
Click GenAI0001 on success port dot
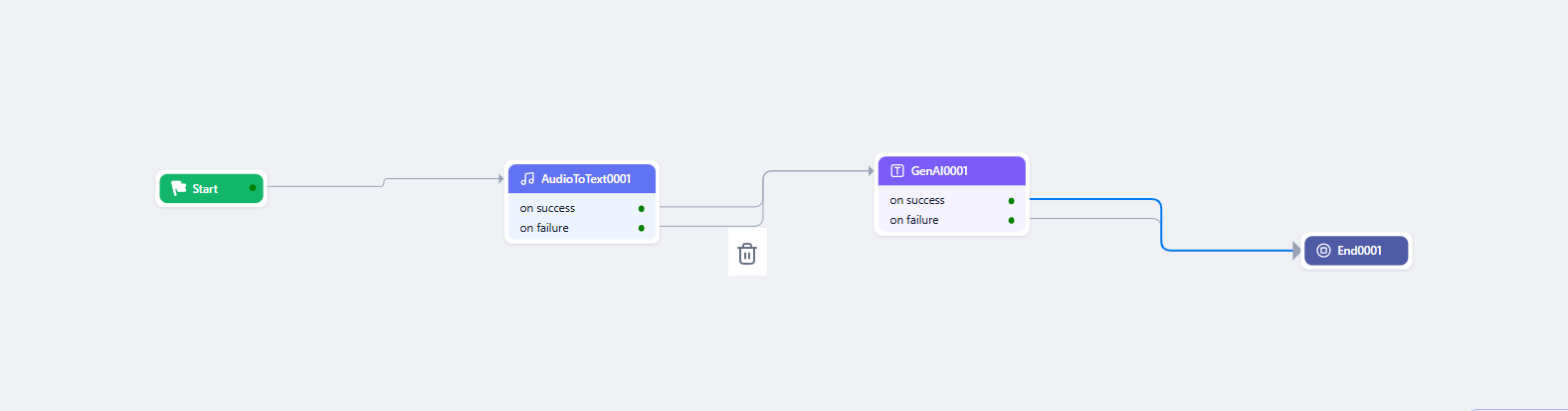1011,201
